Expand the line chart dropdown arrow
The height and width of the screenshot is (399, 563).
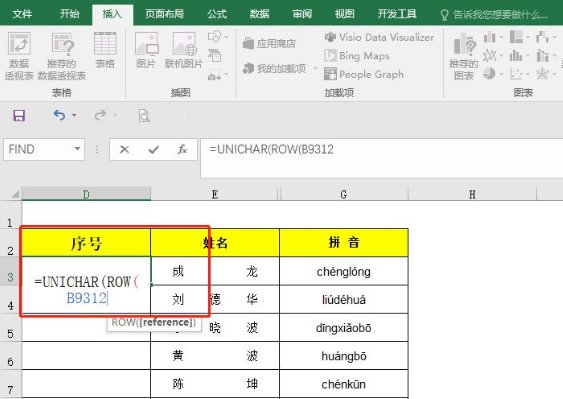tap(501, 56)
